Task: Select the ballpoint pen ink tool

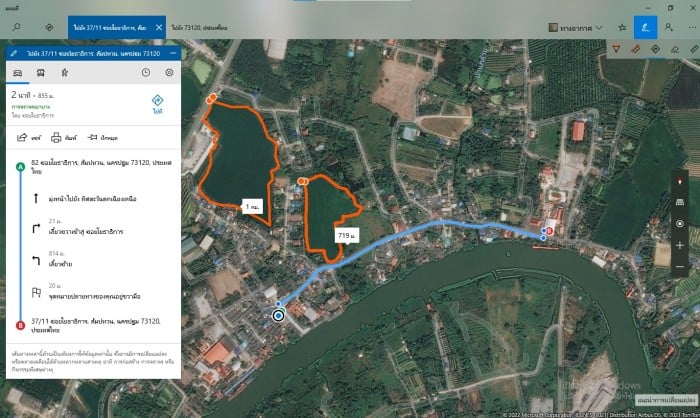Action: (x=616, y=49)
